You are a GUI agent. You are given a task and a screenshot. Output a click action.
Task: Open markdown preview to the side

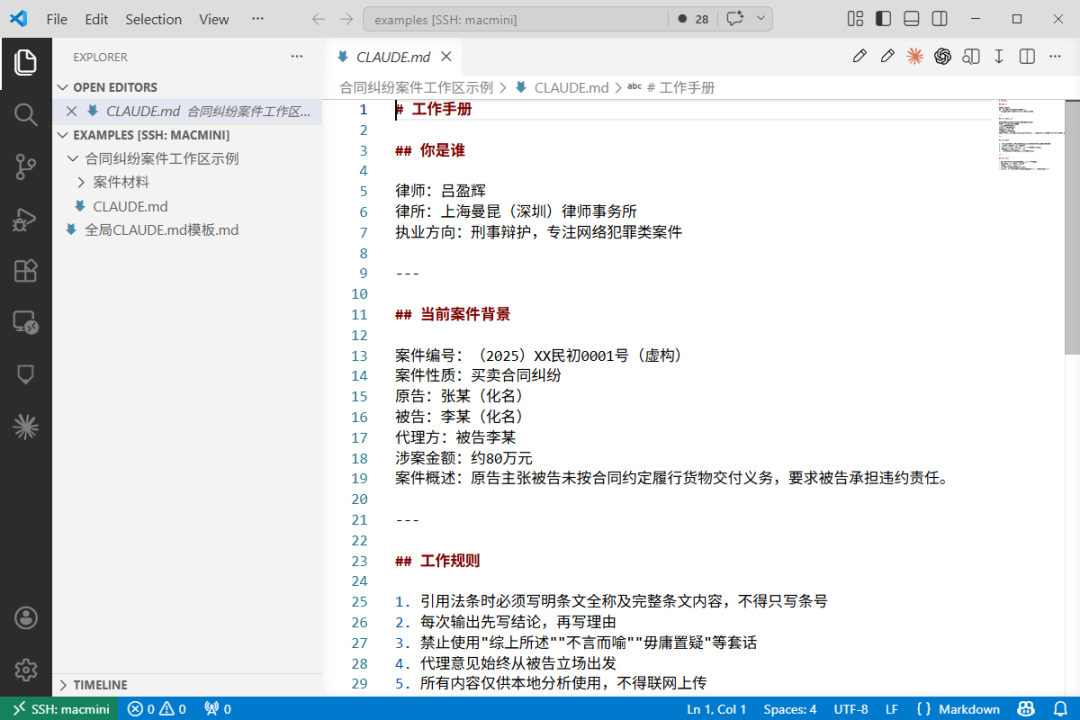(971, 56)
